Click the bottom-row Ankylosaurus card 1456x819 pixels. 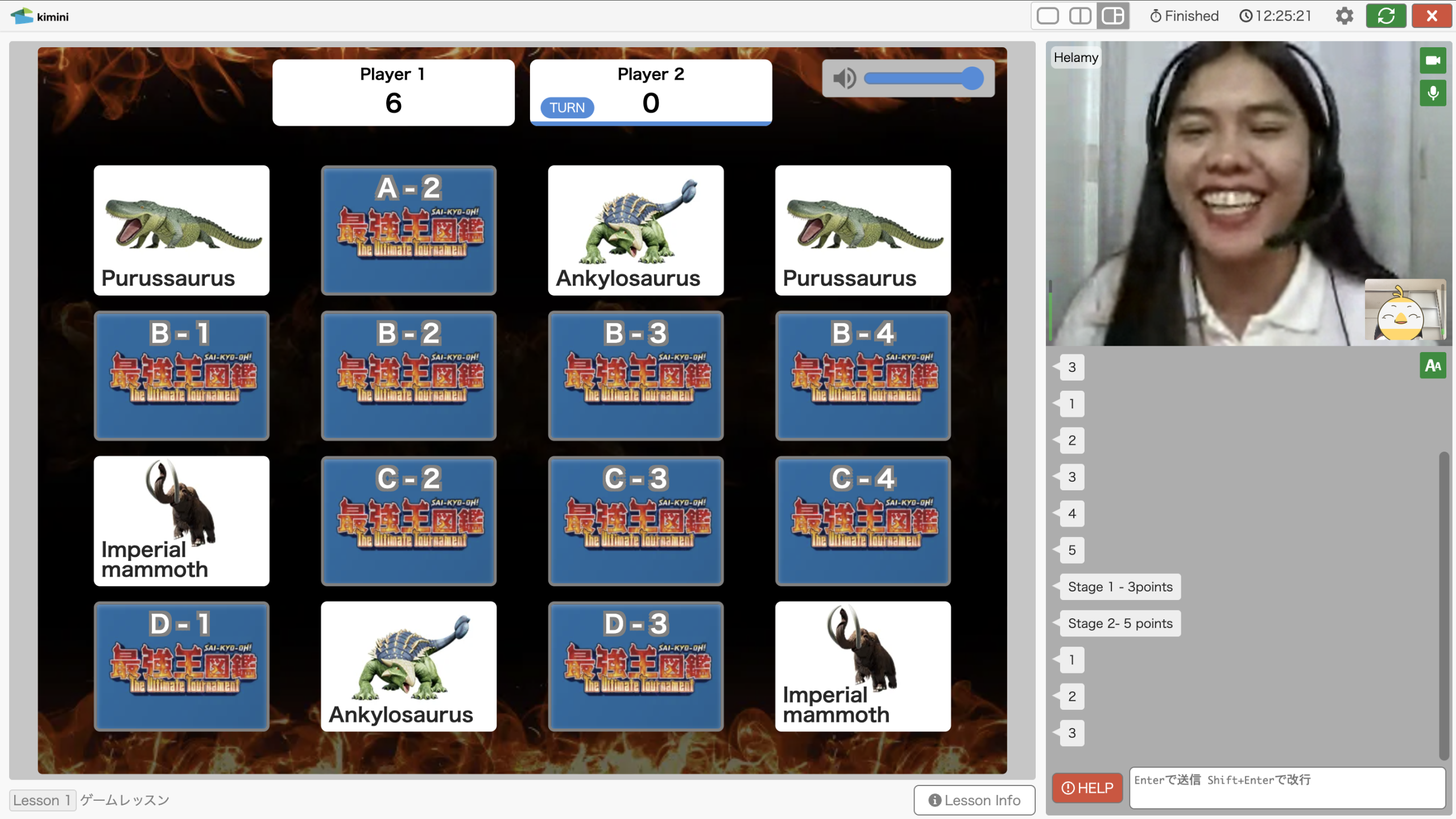coord(408,667)
